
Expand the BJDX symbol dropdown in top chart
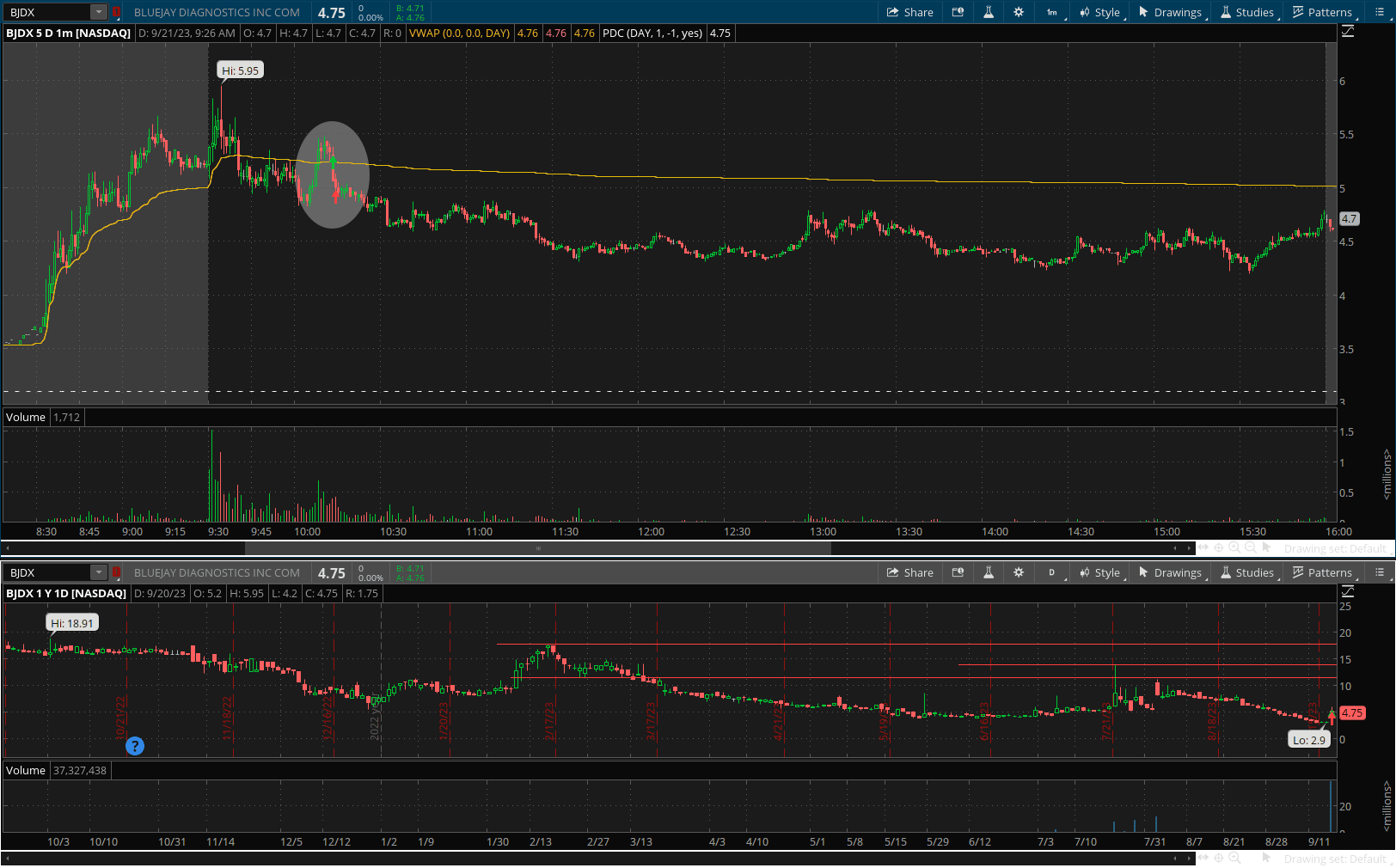[x=99, y=12]
